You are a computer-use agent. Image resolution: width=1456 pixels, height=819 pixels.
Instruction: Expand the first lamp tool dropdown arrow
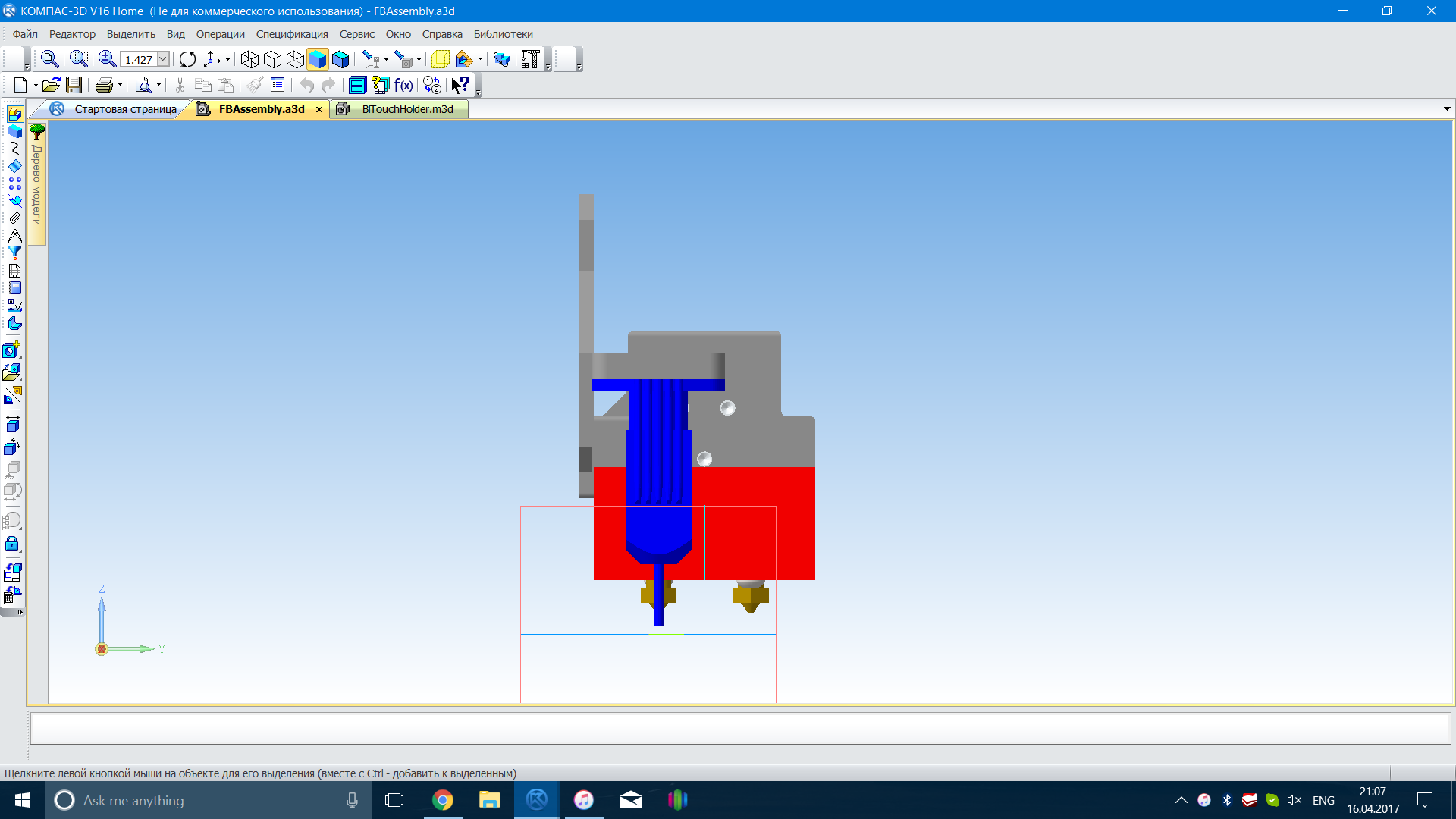[x=386, y=59]
